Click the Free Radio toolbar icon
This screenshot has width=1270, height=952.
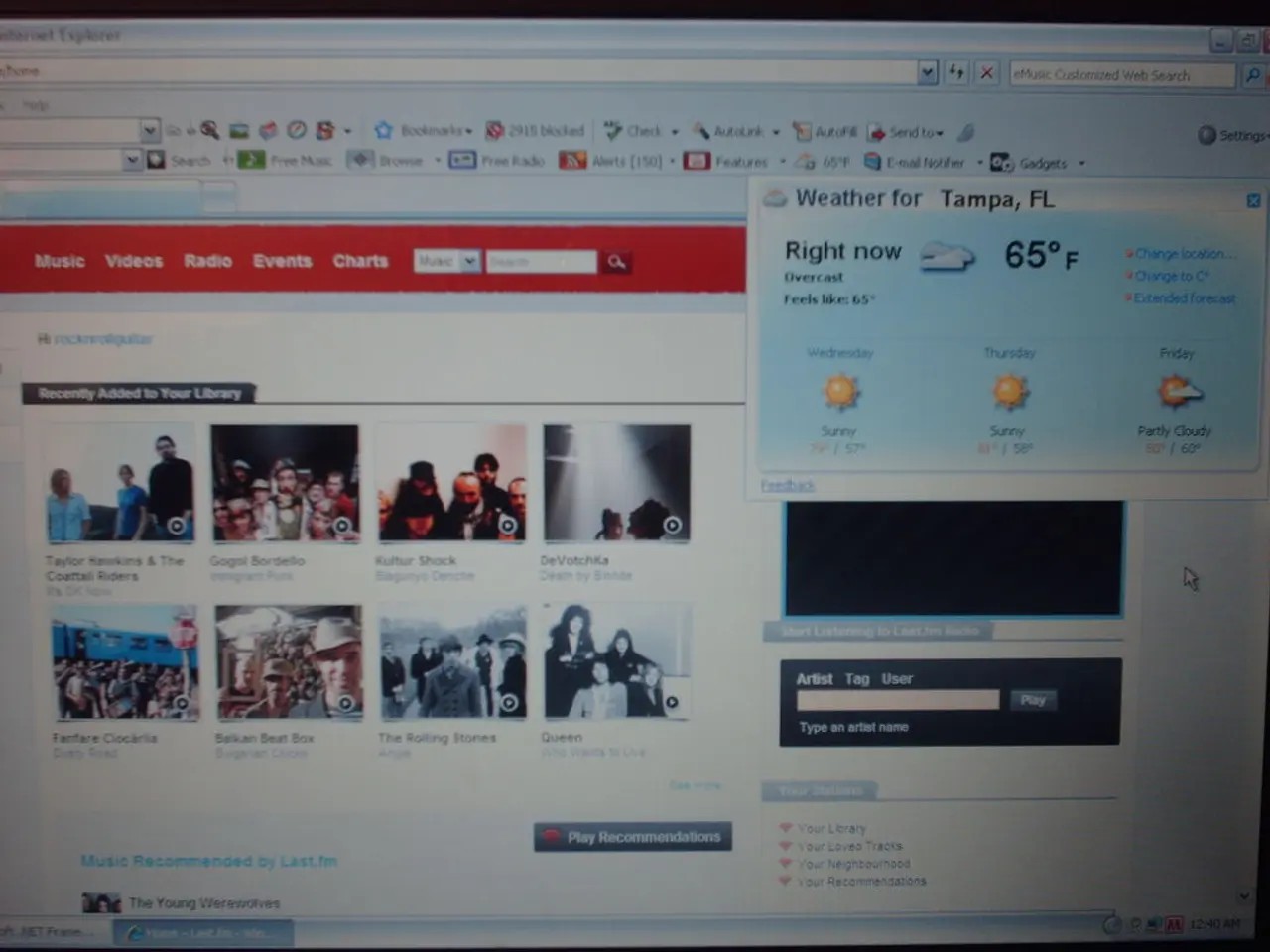(460, 160)
